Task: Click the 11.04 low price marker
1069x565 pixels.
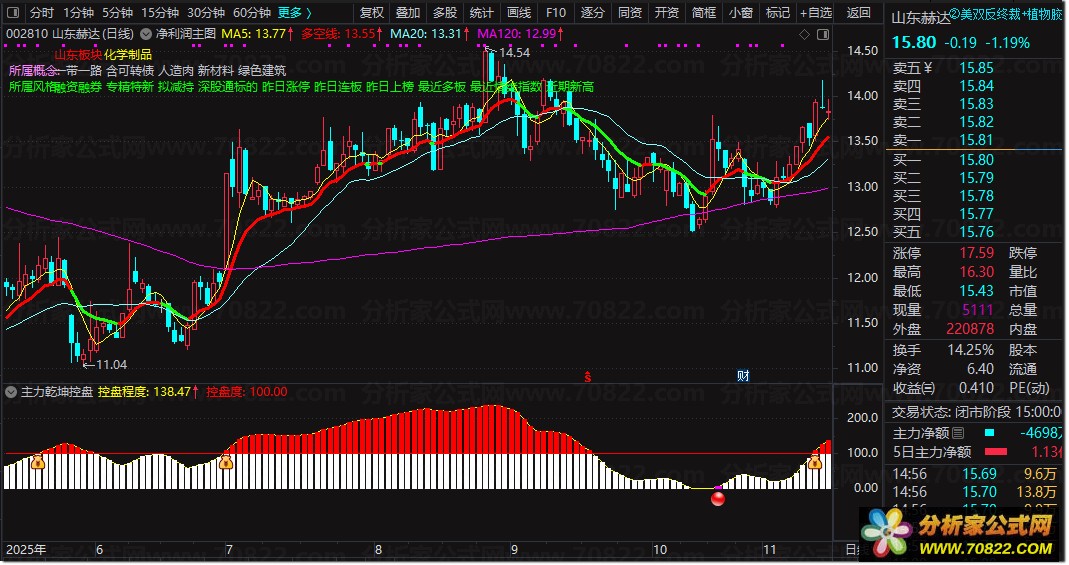Action: (x=111, y=365)
